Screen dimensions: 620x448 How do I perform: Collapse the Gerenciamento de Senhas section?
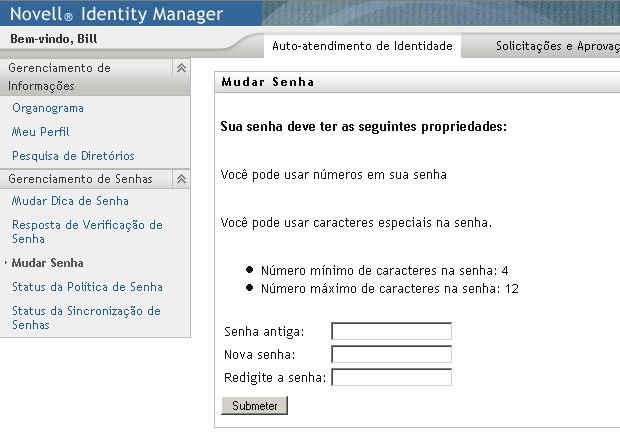coord(181,179)
